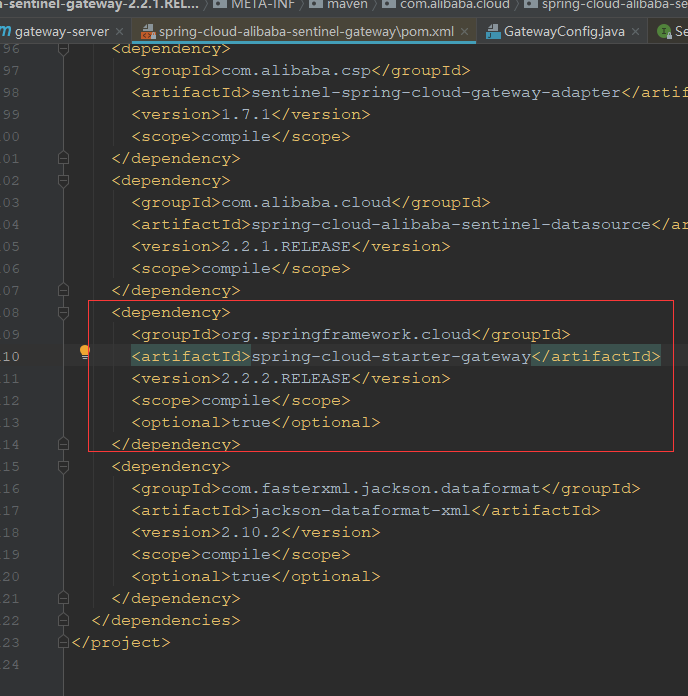Switch to the gateway-server tab

click(x=61, y=32)
